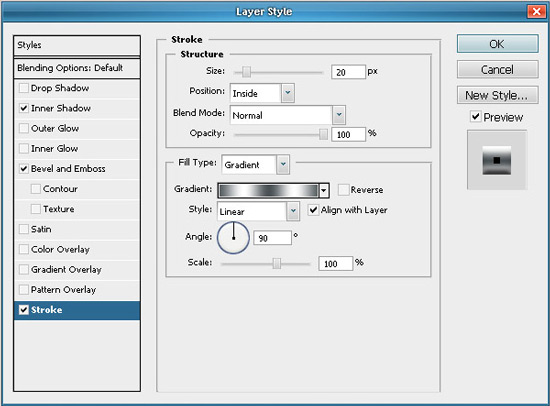Image resolution: width=550 pixels, height=406 pixels.
Task: Uncheck the Stroke effect checkbox
Action: click(x=24, y=310)
